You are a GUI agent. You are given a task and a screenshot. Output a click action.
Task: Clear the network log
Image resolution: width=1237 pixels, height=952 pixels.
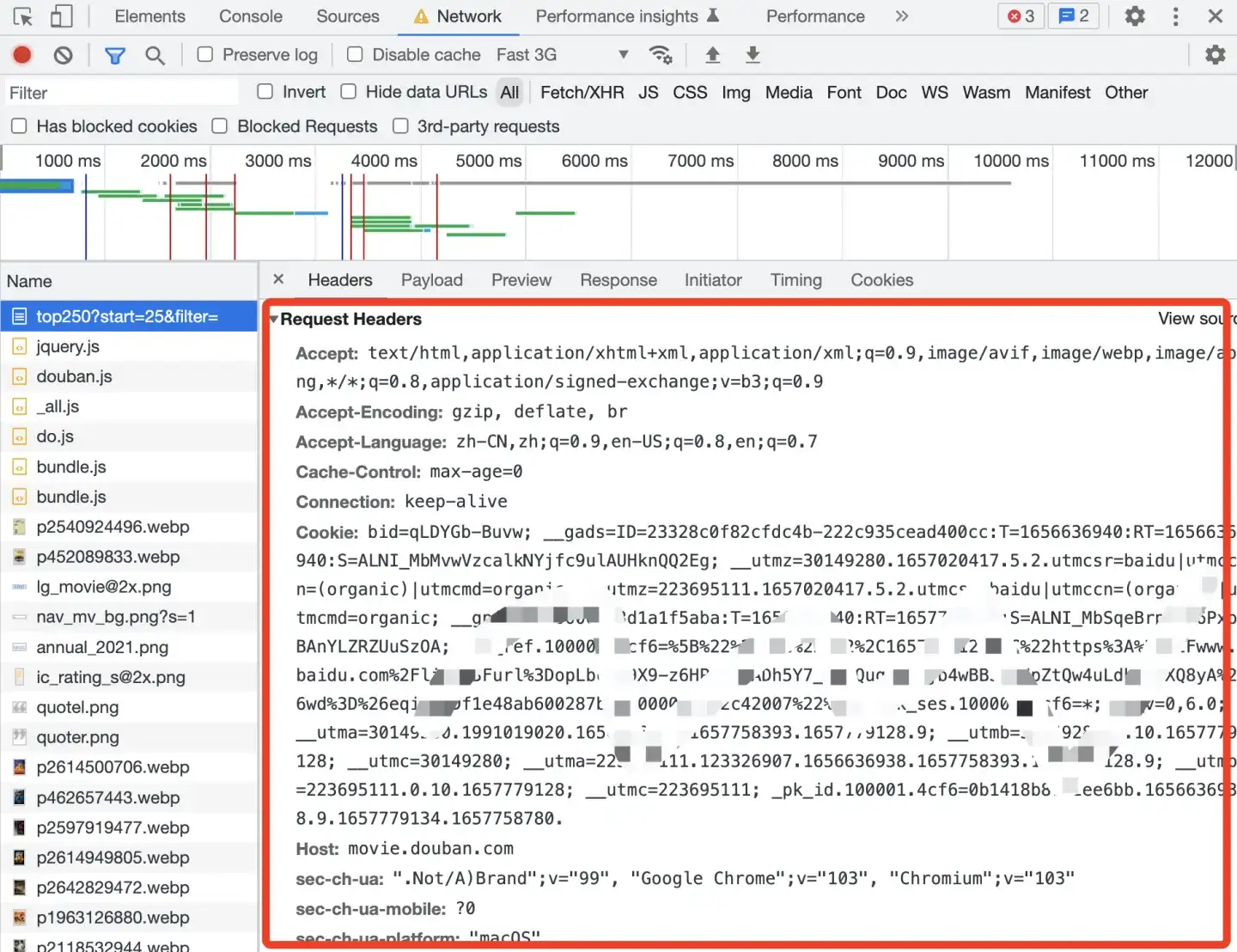pos(63,55)
